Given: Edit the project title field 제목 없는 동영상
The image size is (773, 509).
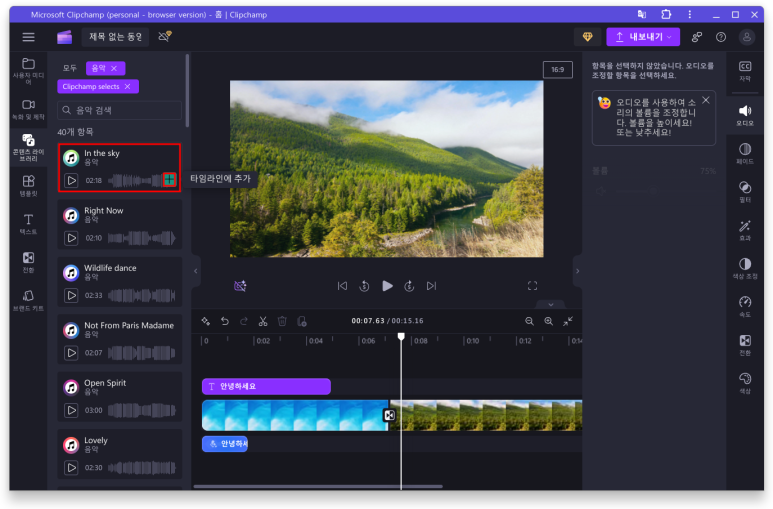Looking at the screenshot, I should point(115,37).
